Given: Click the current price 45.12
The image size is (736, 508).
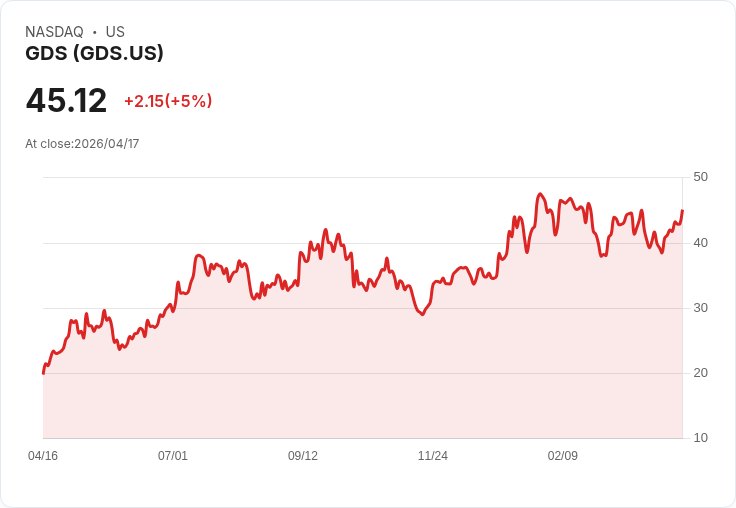Looking at the screenshot, I should tap(66, 101).
